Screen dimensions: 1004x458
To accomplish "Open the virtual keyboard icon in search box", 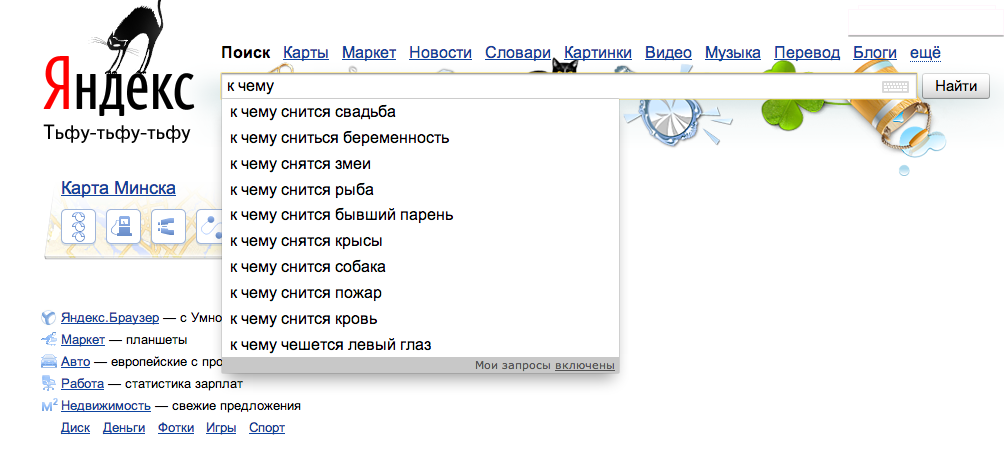I will [x=895, y=86].
